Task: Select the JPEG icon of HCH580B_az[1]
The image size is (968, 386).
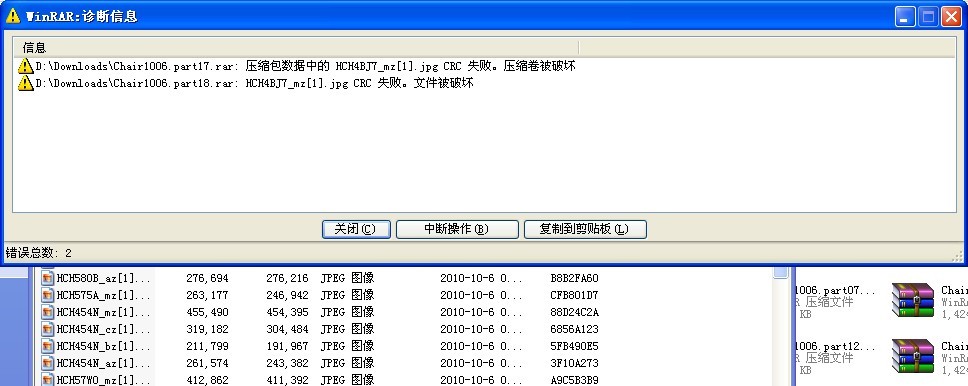Action: (48, 278)
